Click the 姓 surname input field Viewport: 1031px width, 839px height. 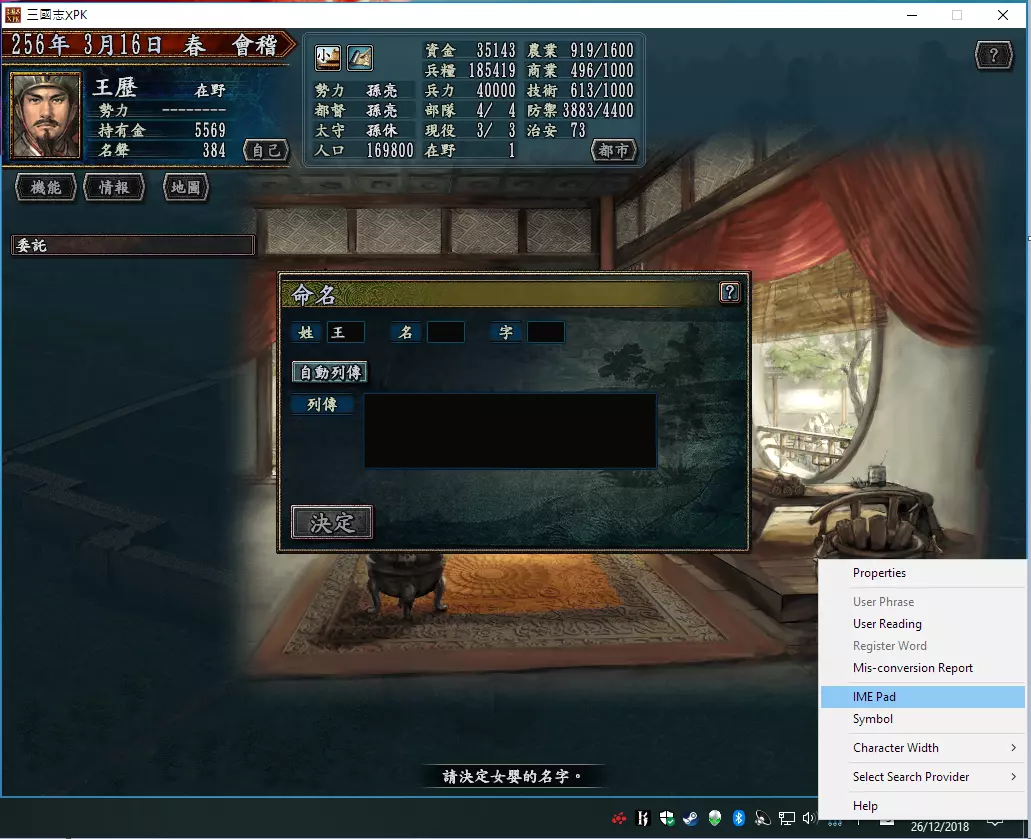346,332
